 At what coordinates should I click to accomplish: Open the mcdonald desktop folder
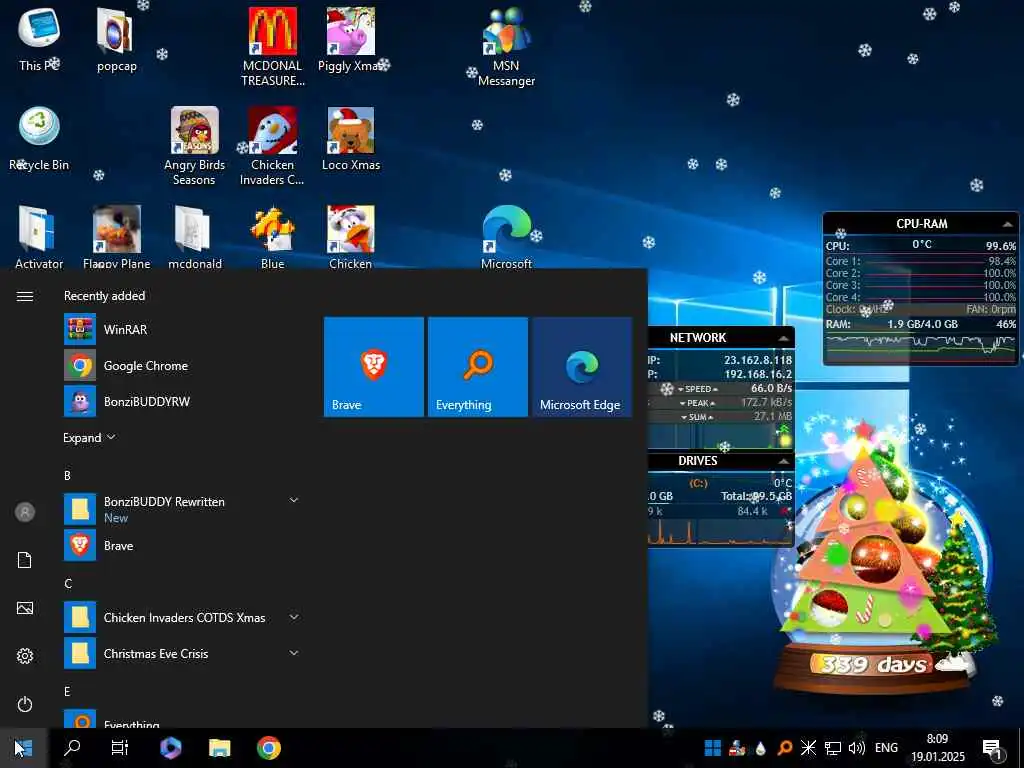pos(194,236)
